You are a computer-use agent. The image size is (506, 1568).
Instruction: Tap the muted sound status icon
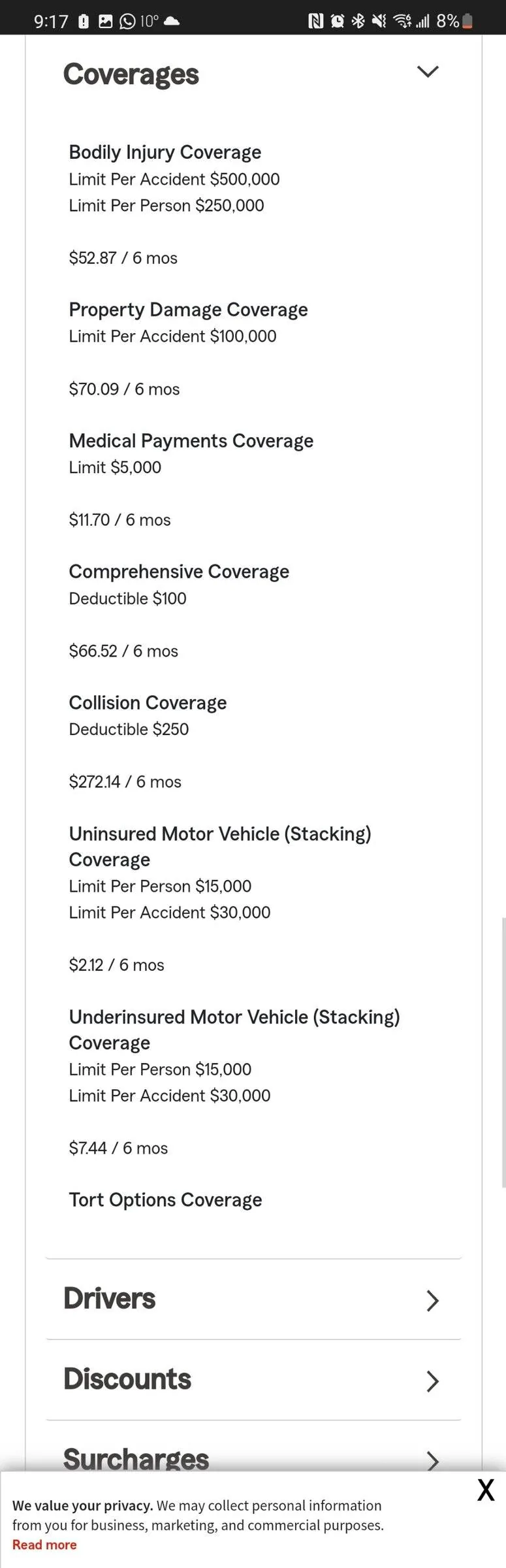coord(379,22)
